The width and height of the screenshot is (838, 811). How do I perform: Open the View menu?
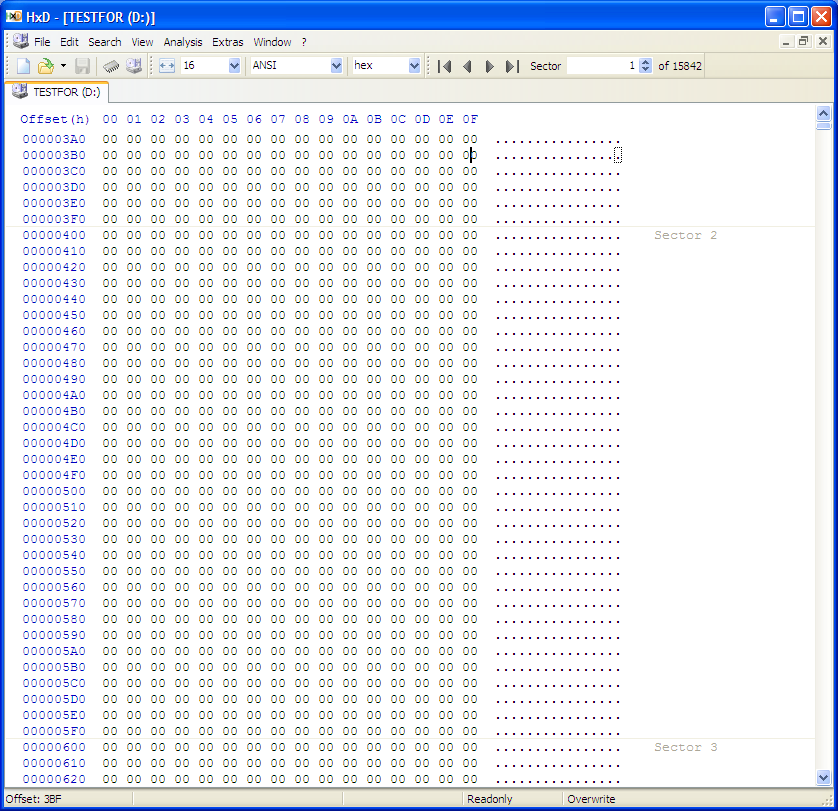point(142,42)
